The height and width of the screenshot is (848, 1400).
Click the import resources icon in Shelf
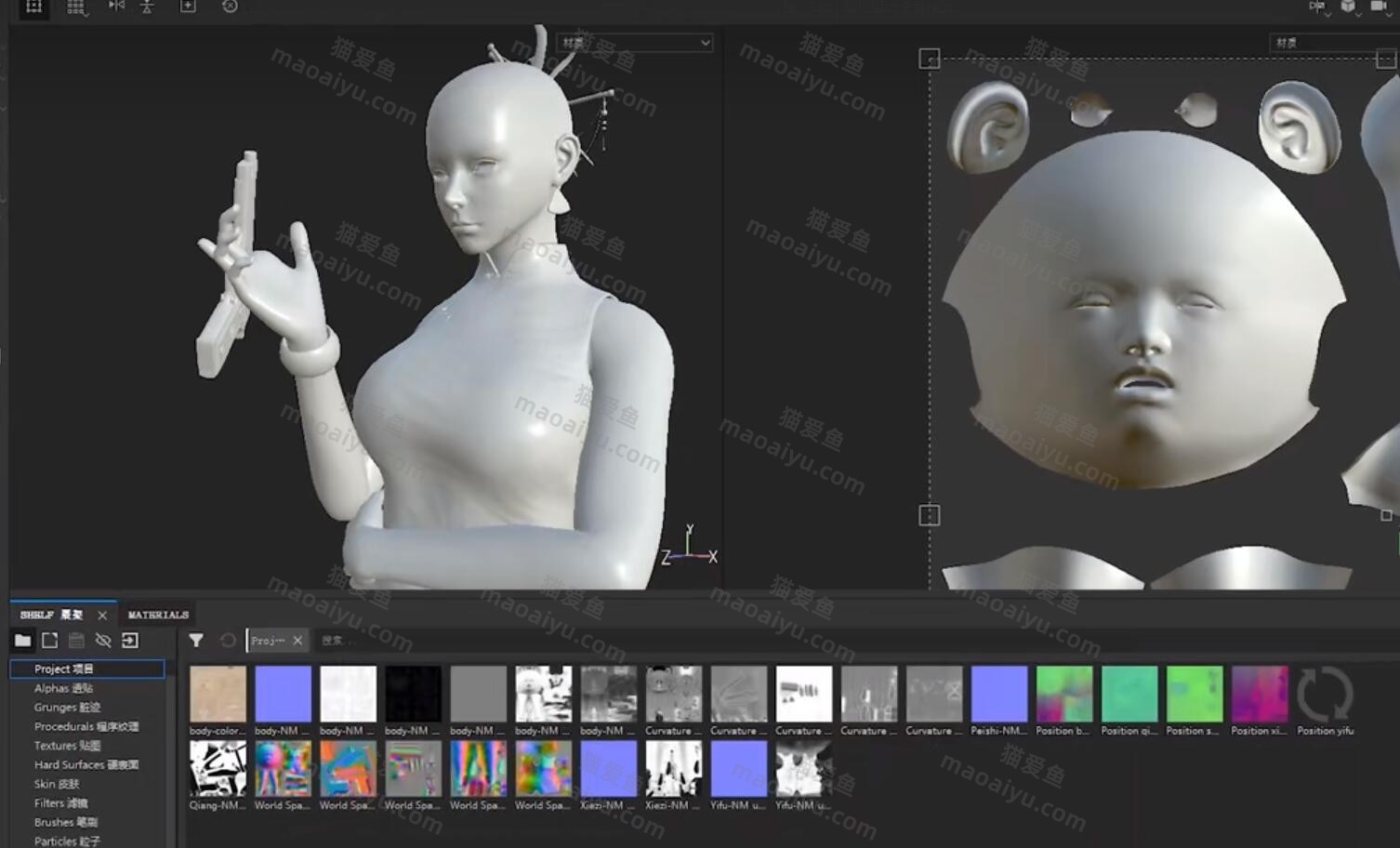(x=130, y=640)
